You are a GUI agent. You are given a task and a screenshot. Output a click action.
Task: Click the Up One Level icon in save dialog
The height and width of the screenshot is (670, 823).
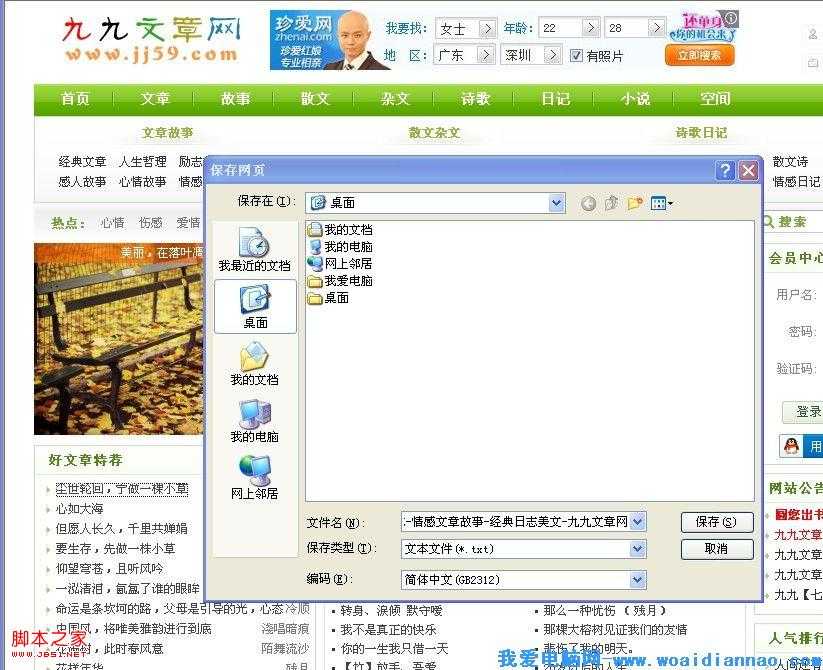coord(610,202)
